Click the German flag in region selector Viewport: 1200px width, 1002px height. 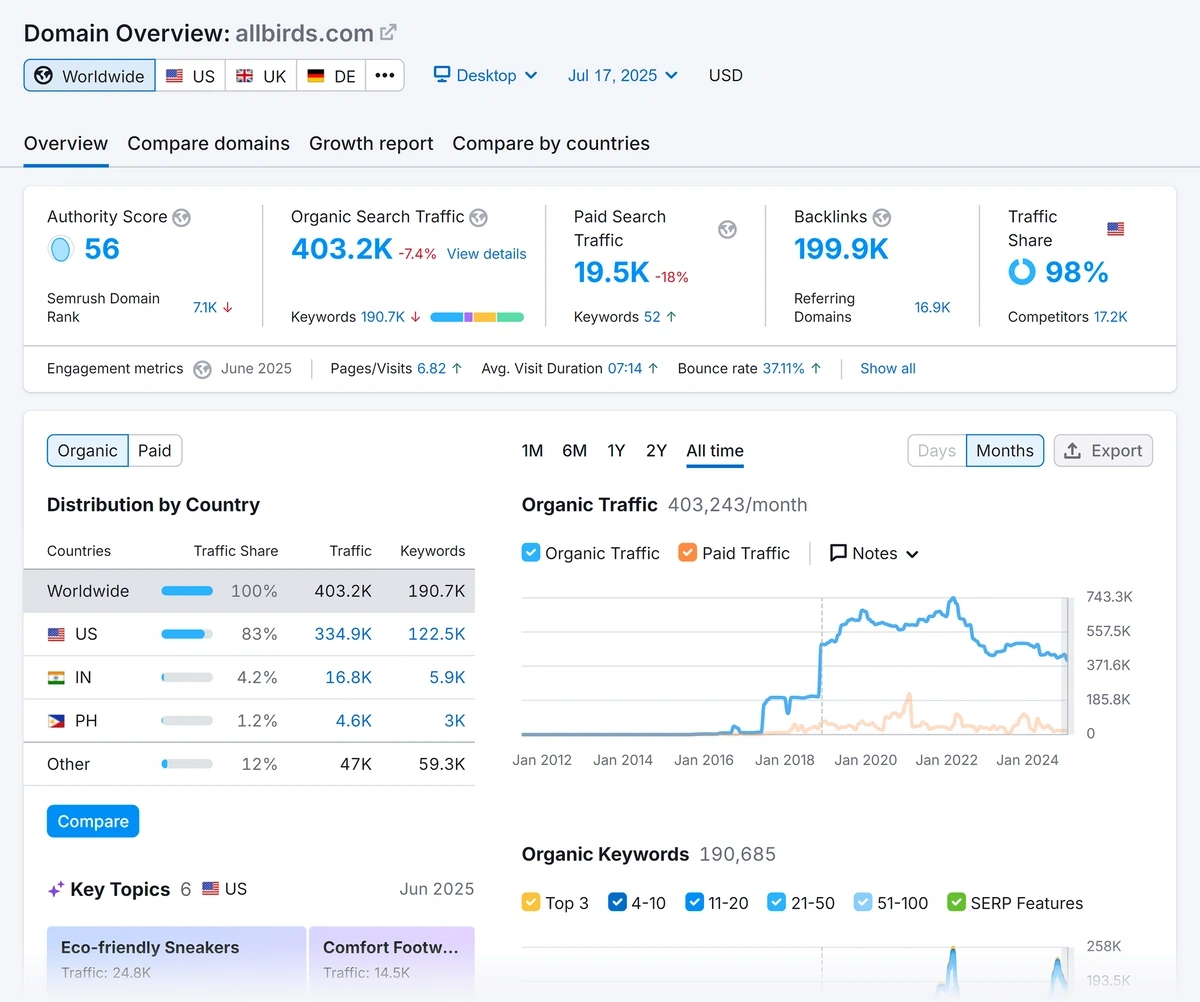tap(316, 76)
